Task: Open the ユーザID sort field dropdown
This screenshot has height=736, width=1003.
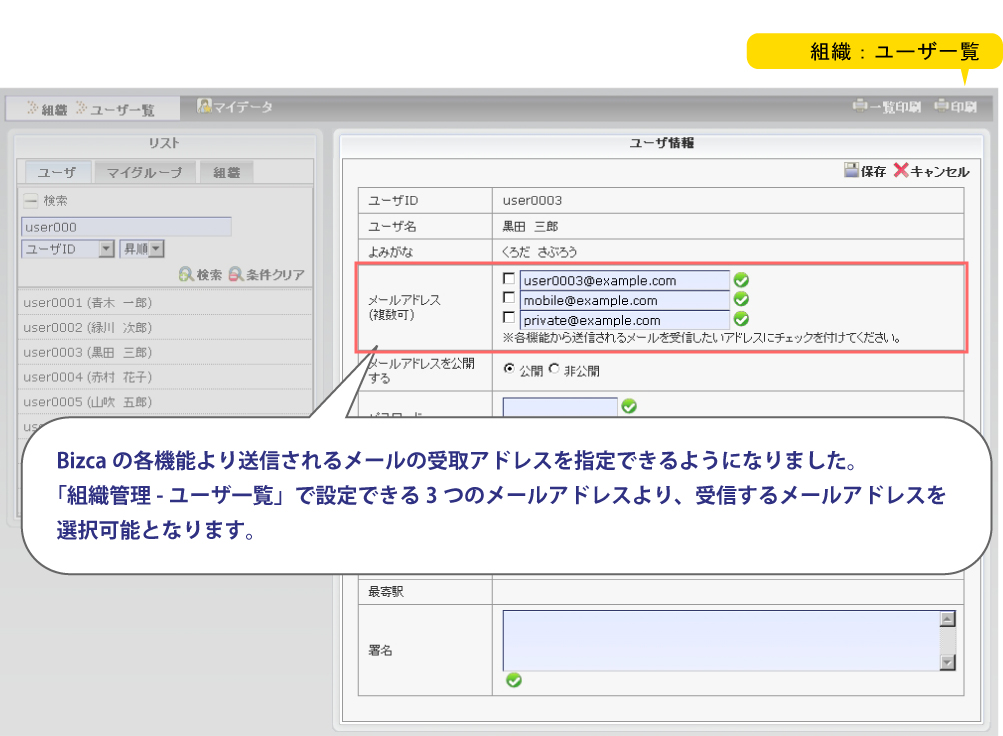Action: click(68, 249)
